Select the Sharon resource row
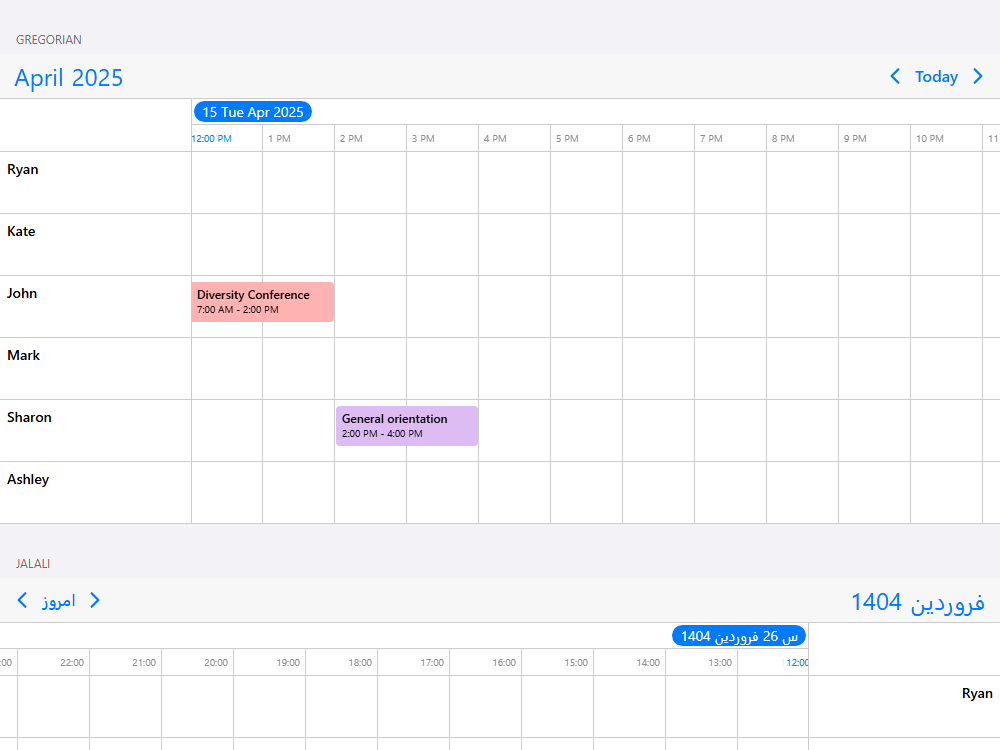Viewport: 1000px width, 750px height. tap(96, 430)
